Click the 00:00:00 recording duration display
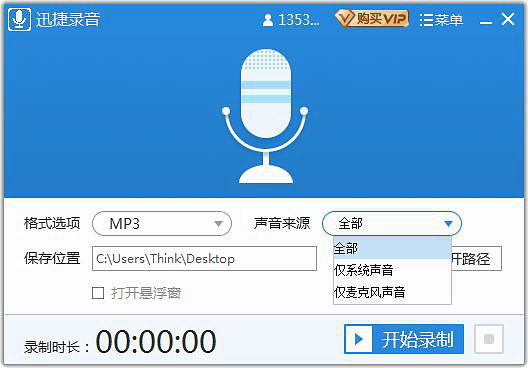The image size is (528, 368). [156, 341]
